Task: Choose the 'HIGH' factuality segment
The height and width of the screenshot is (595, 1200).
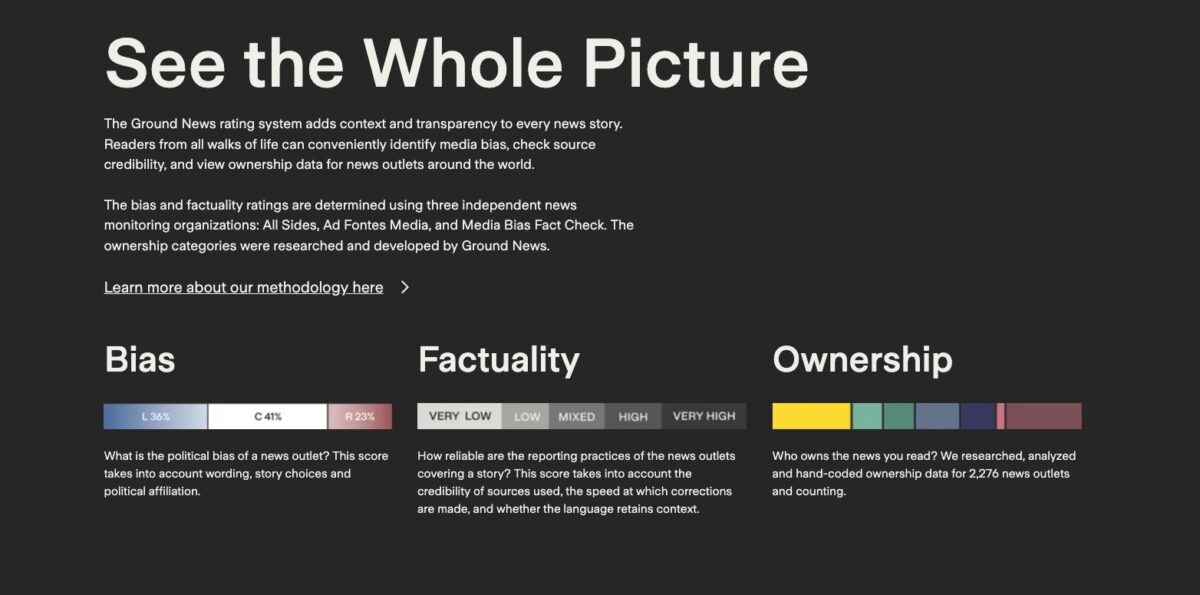Action: pyautogui.click(x=633, y=416)
